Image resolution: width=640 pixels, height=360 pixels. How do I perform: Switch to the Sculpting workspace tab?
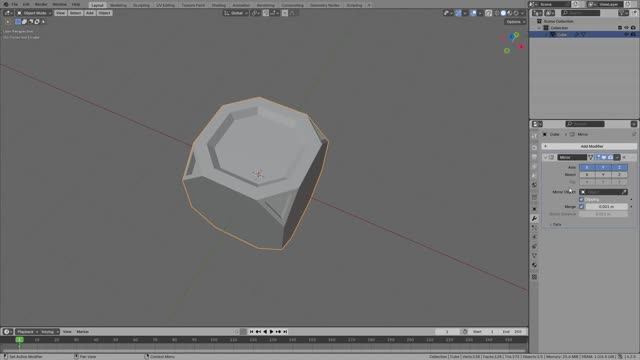tap(141, 5)
